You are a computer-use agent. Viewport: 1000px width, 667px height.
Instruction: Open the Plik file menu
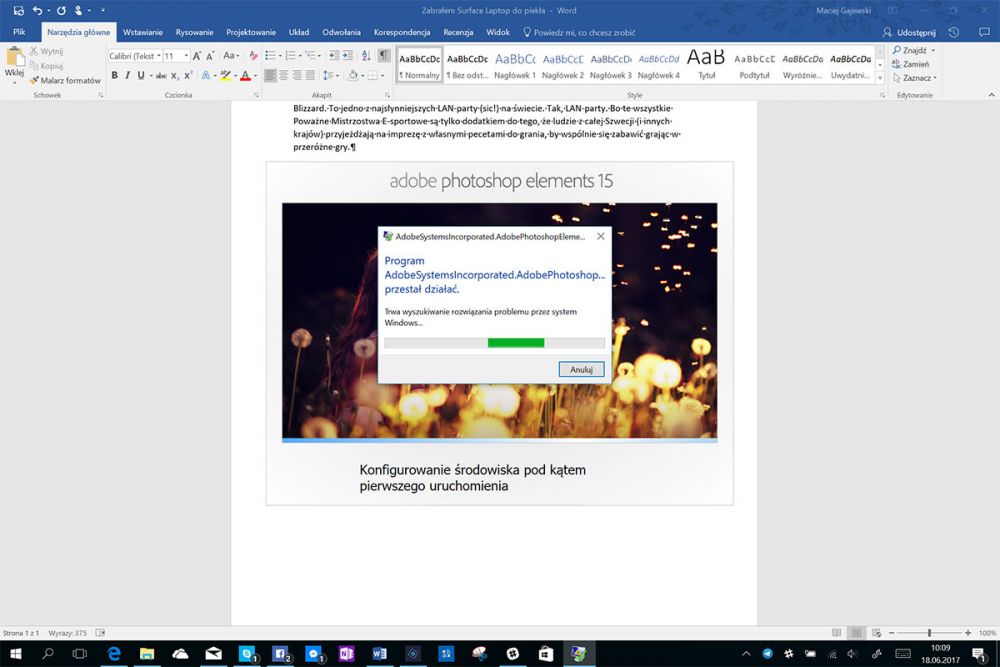[19, 32]
